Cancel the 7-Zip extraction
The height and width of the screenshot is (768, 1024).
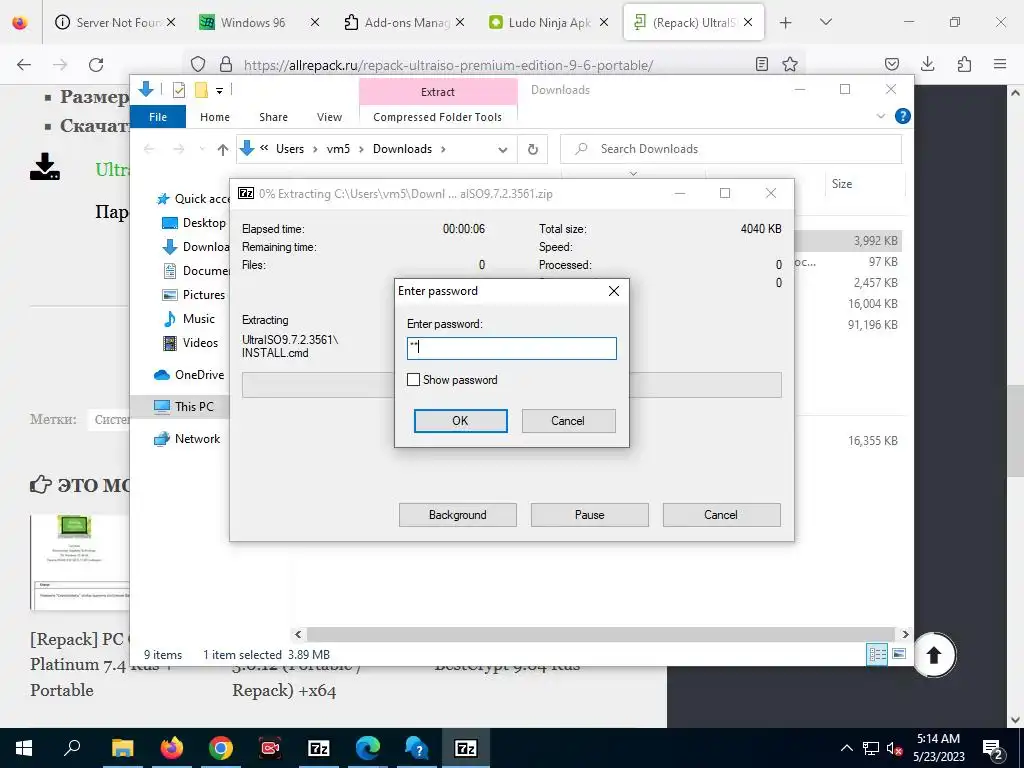(721, 515)
